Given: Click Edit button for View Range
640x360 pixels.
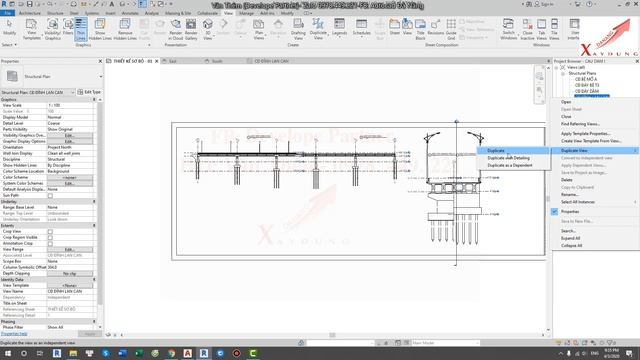Looking at the screenshot, I should click(x=70, y=249).
